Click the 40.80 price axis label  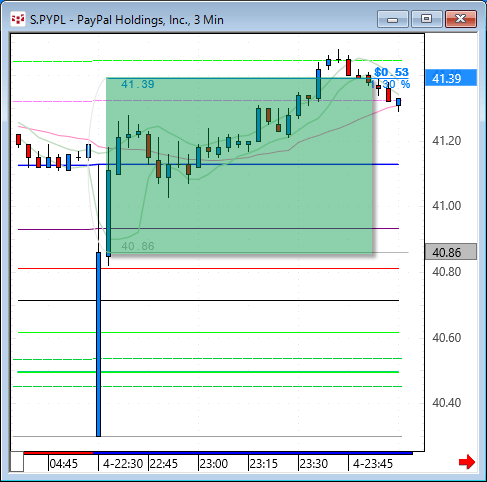pyautogui.click(x=447, y=272)
